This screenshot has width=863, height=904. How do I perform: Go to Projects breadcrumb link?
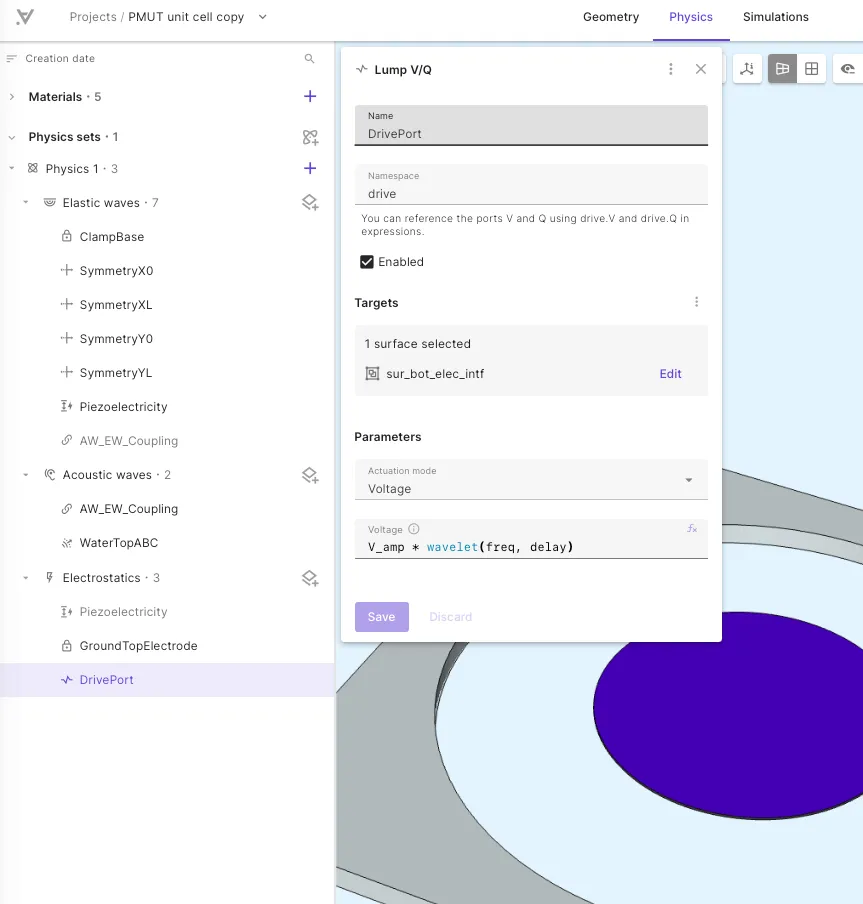[93, 17]
